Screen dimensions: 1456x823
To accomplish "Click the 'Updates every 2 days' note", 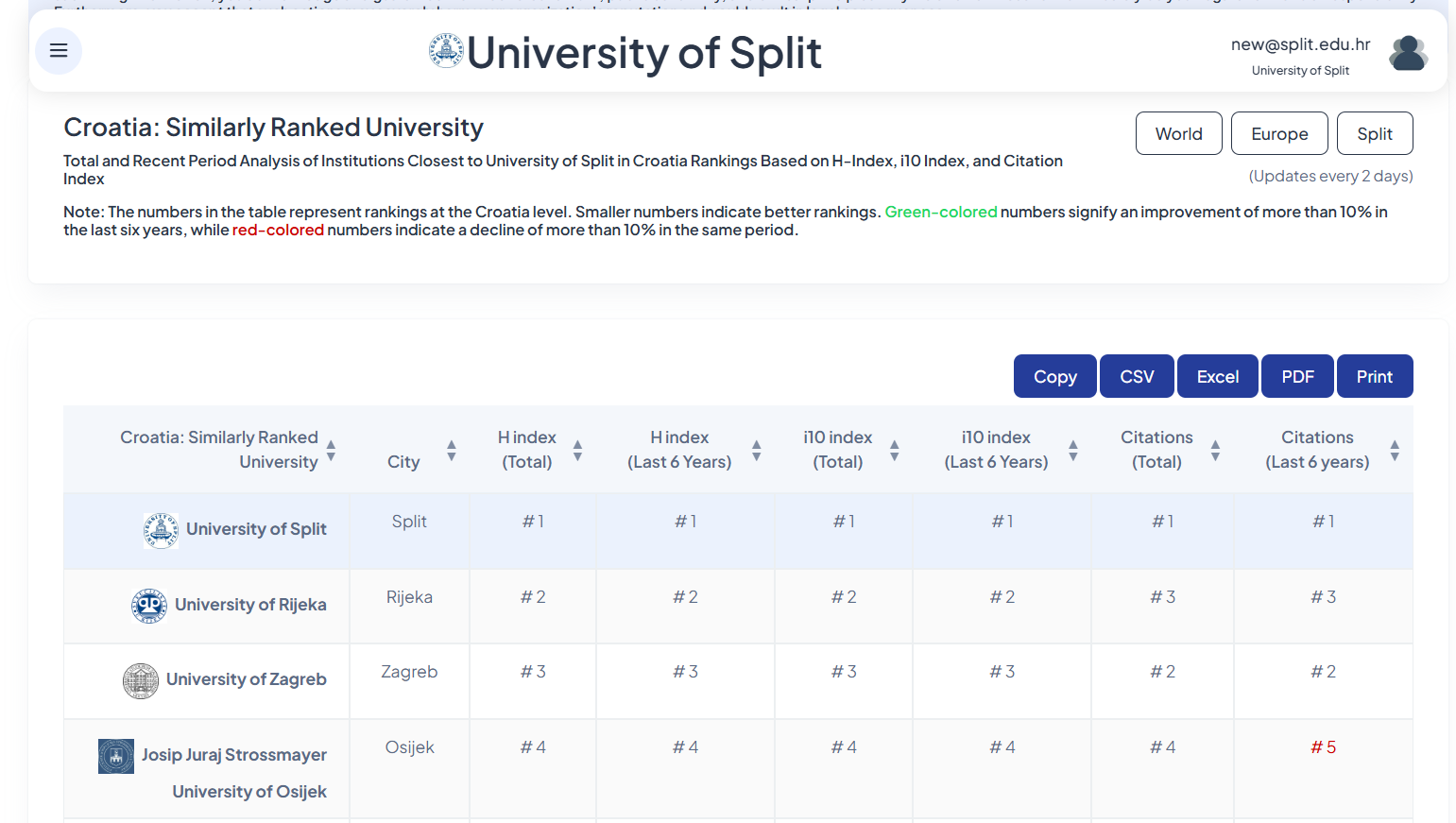I will pos(1330,176).
